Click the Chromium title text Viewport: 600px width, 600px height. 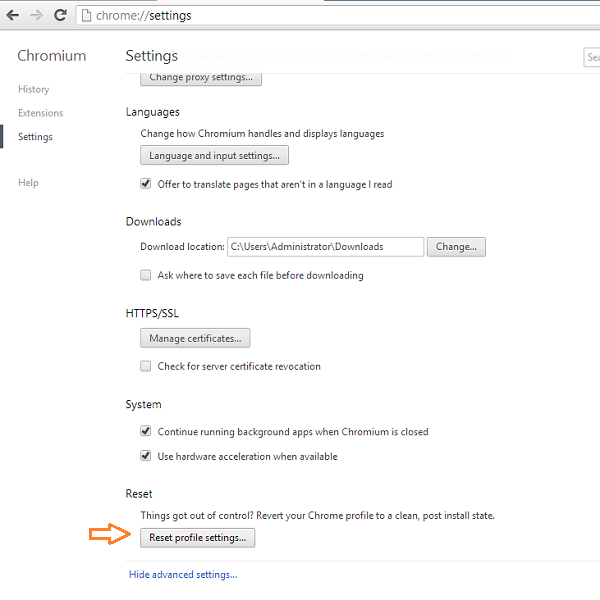[52, 56]
